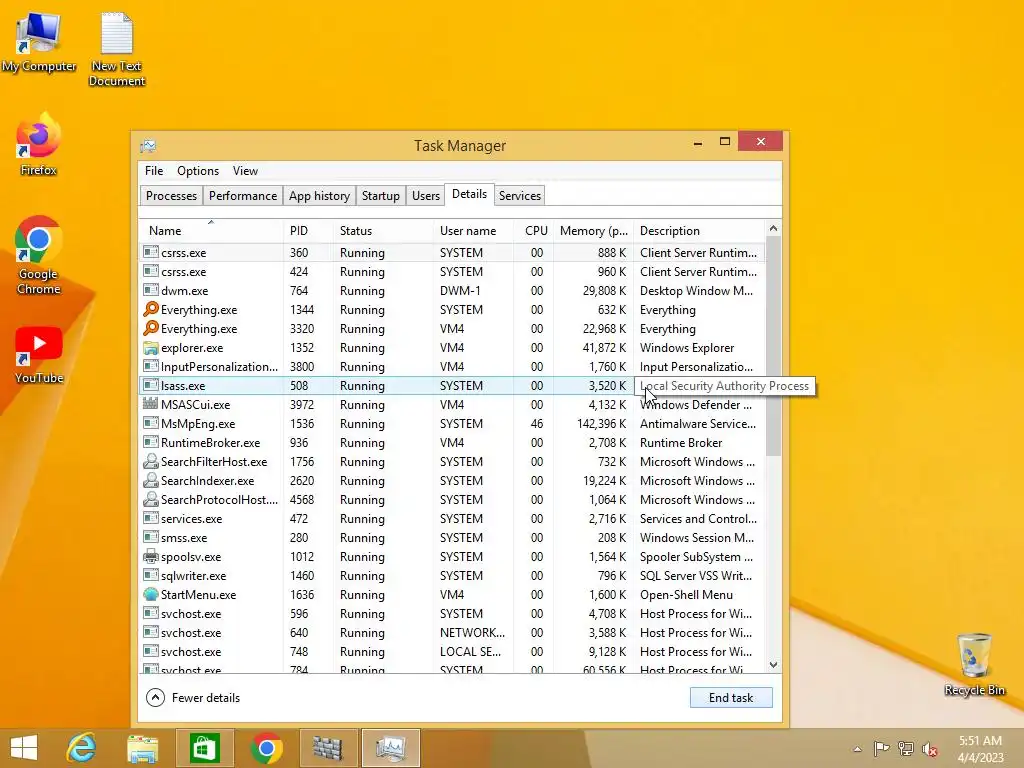Click the scrollbar down arrow
Viewport: 1024px width, 768px height.
tap(773, 665)
